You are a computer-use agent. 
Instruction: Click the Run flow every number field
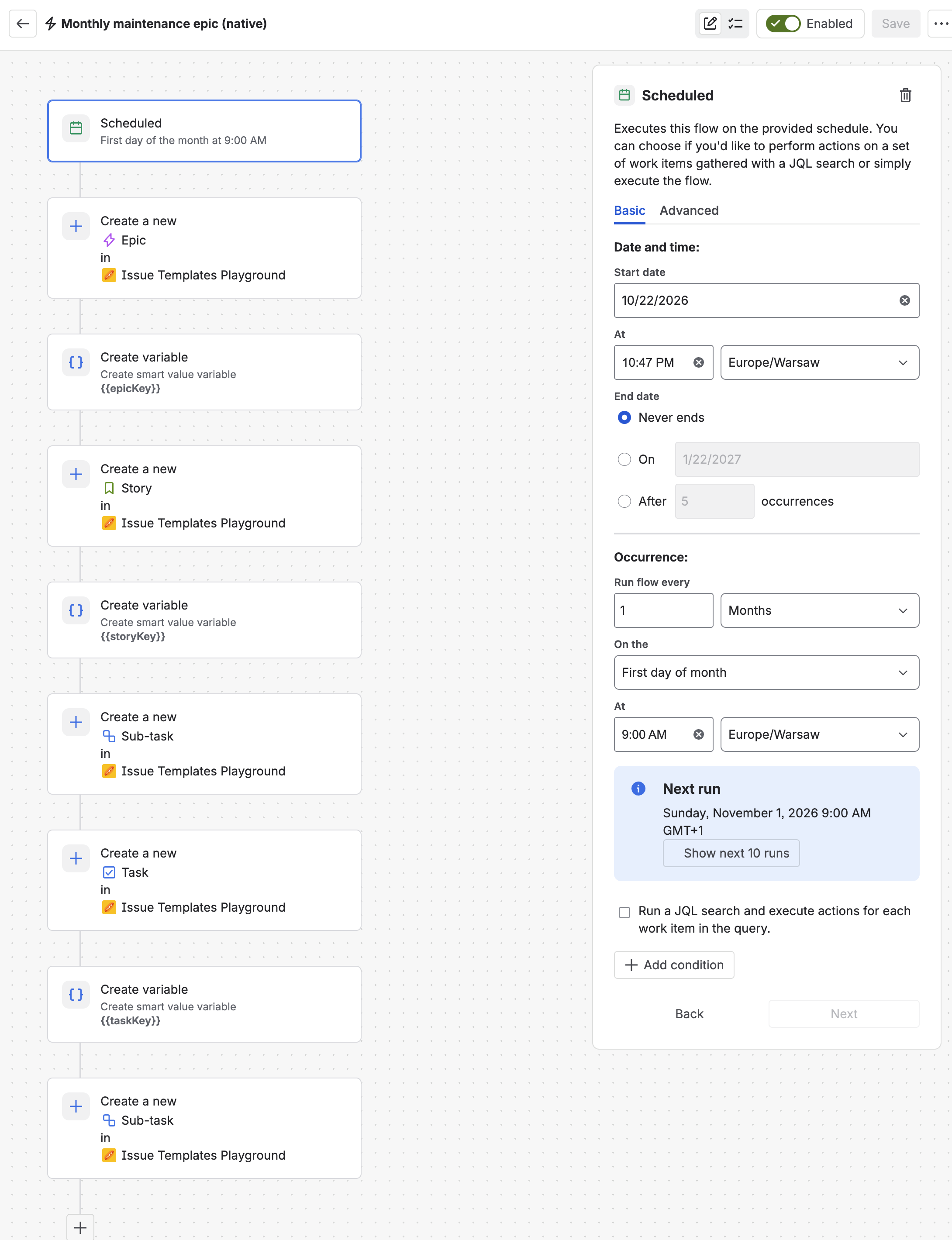click(x=663, y=610)
